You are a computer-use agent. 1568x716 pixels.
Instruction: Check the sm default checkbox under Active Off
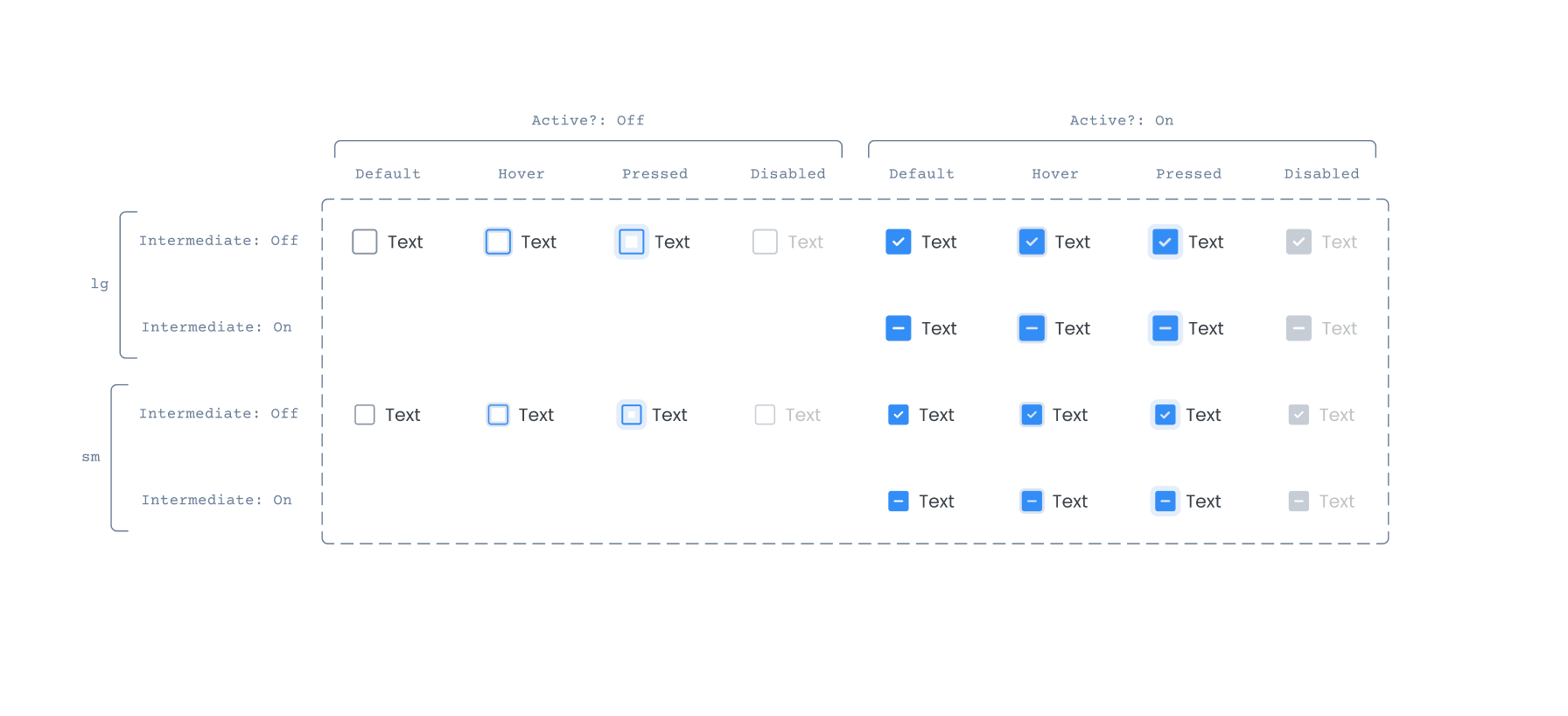tap(365, 414)
